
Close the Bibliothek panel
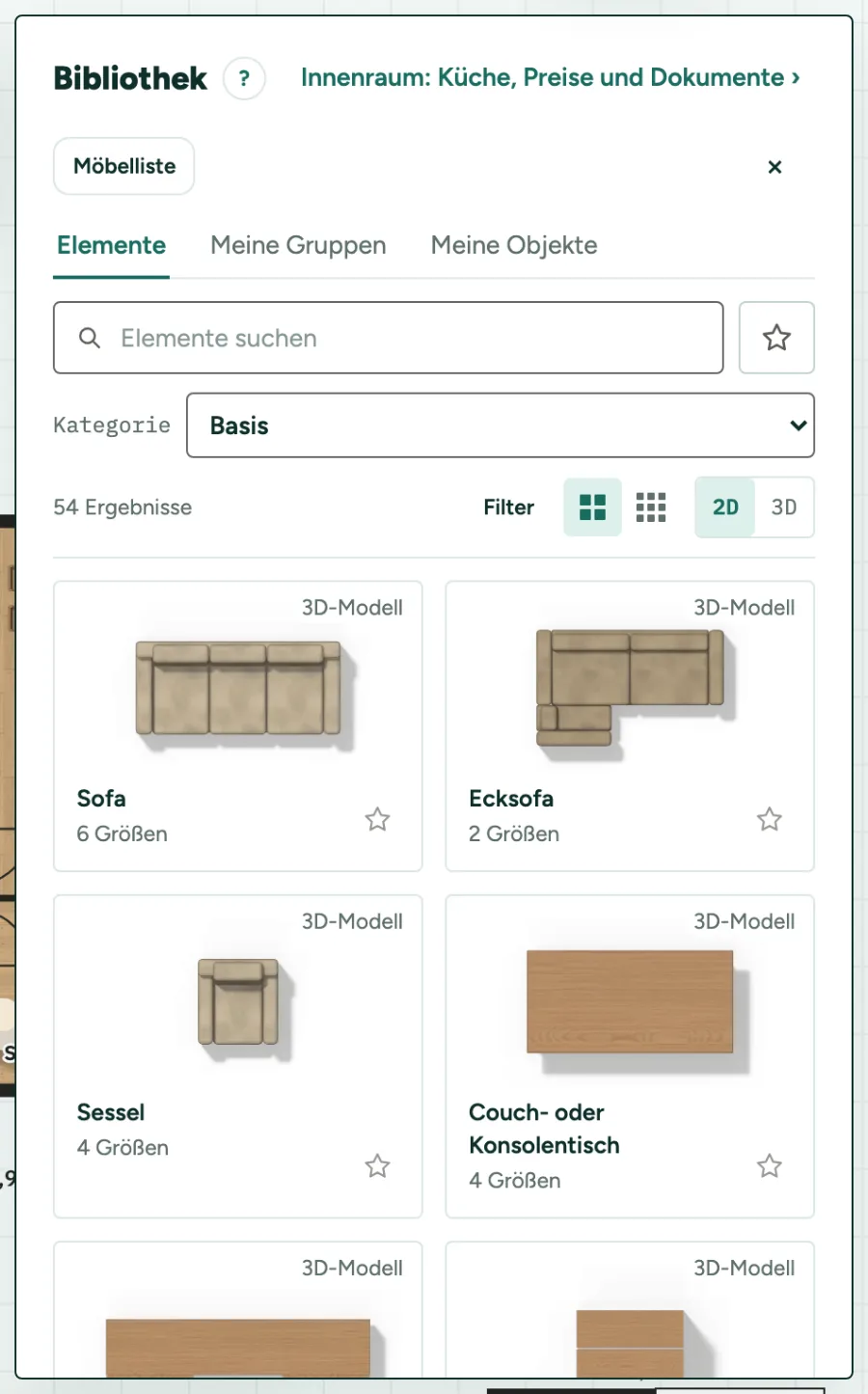pos(774,167)
